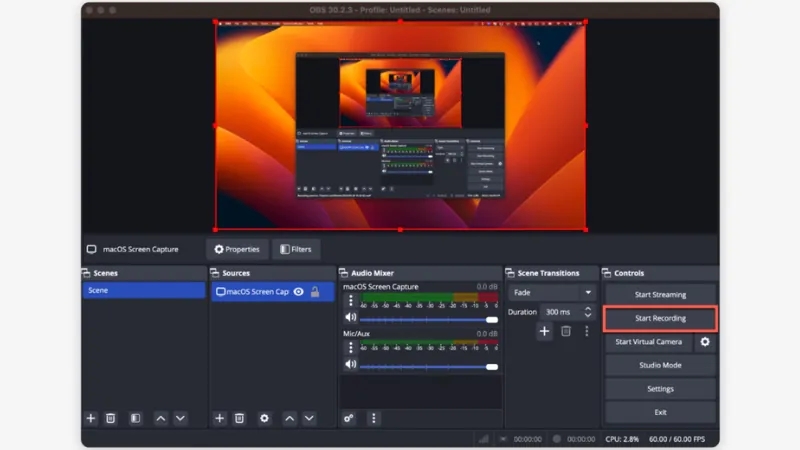Open the Fade transition dropdown
The width and height of the screenshot is (800, 450).
pyautogui.click(x=552, y=293)
